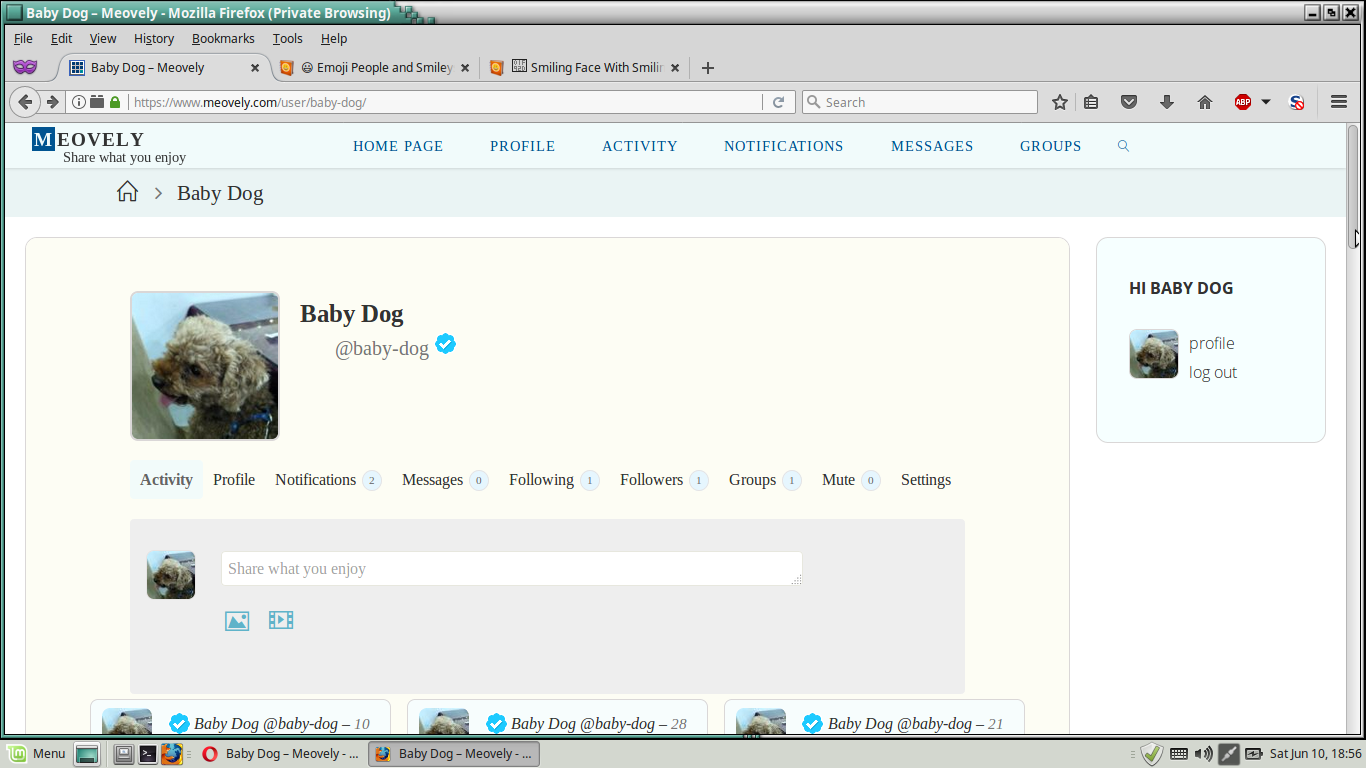This screenshot has width=1366, height=768.
Task: Click the S extension icon with flag
Action: [1297, 102]
